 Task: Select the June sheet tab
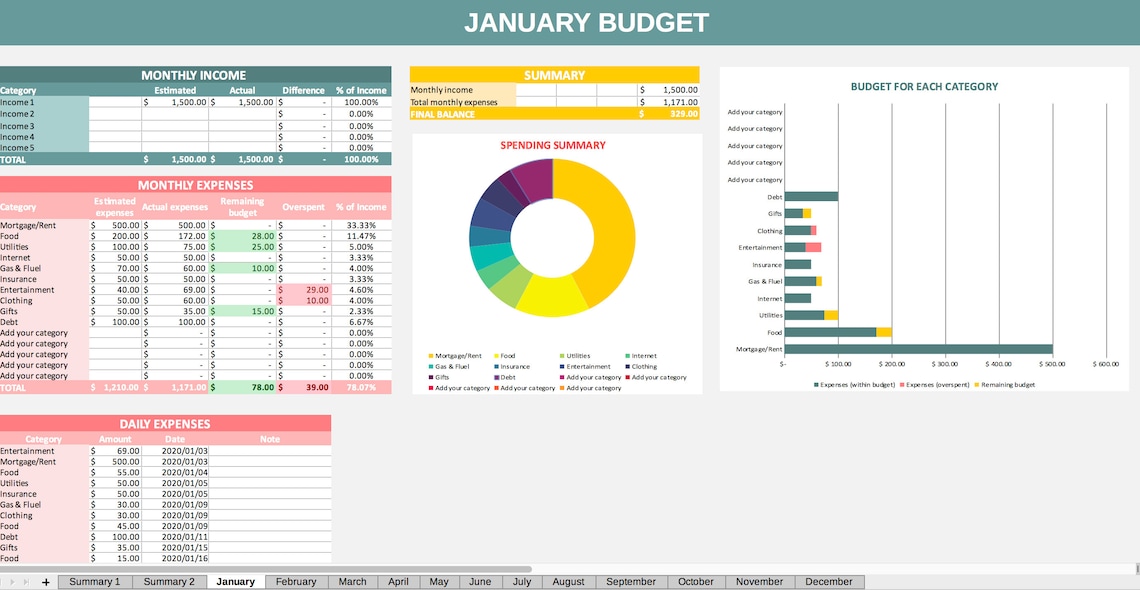pos(480,582)
